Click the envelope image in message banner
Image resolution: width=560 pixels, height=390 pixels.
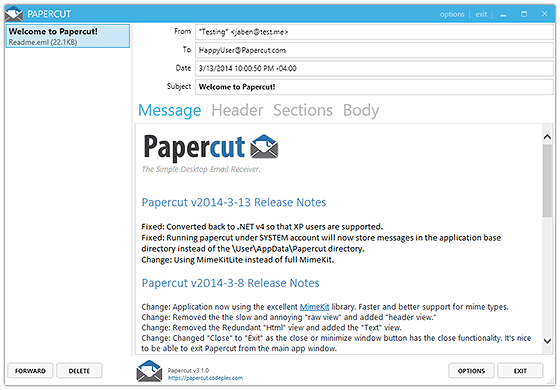(x=264, y=147)
